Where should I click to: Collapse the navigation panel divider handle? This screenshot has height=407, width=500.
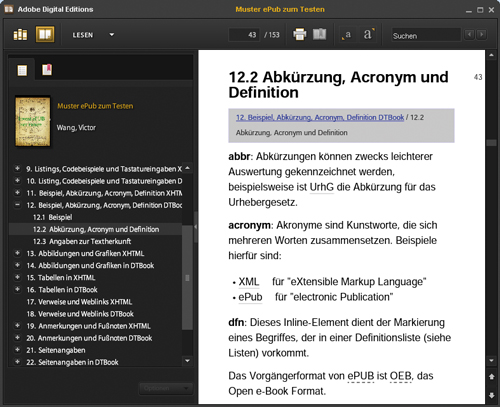coord(196,227)
